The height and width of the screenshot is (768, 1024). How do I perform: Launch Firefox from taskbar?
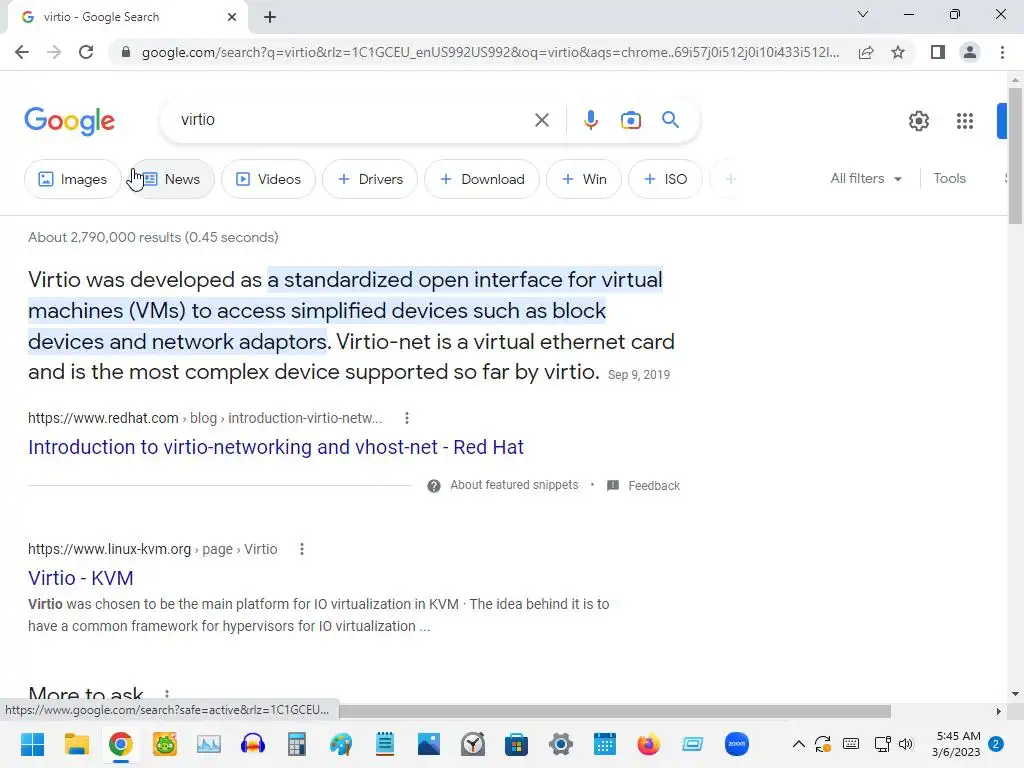coord(648,744)
